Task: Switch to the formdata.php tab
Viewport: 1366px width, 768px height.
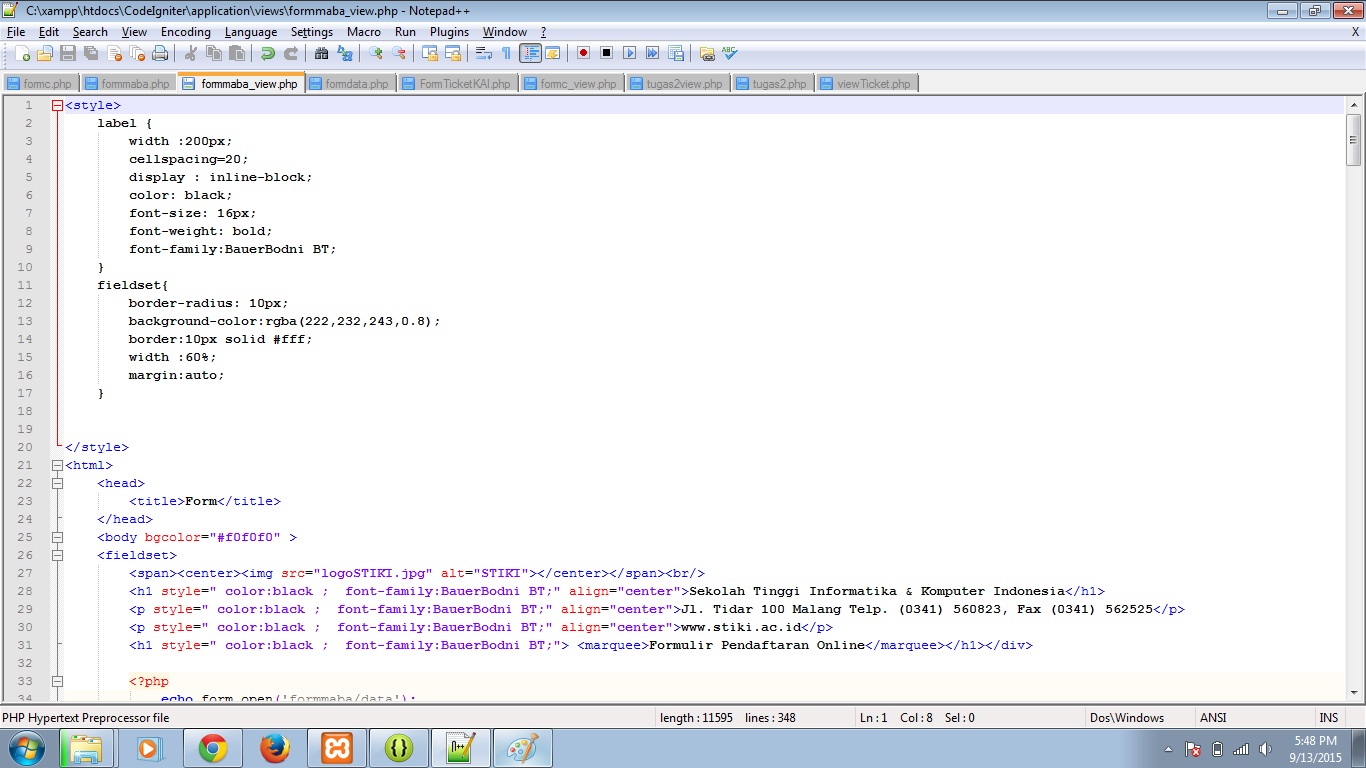Action: [x=350, y=83]
